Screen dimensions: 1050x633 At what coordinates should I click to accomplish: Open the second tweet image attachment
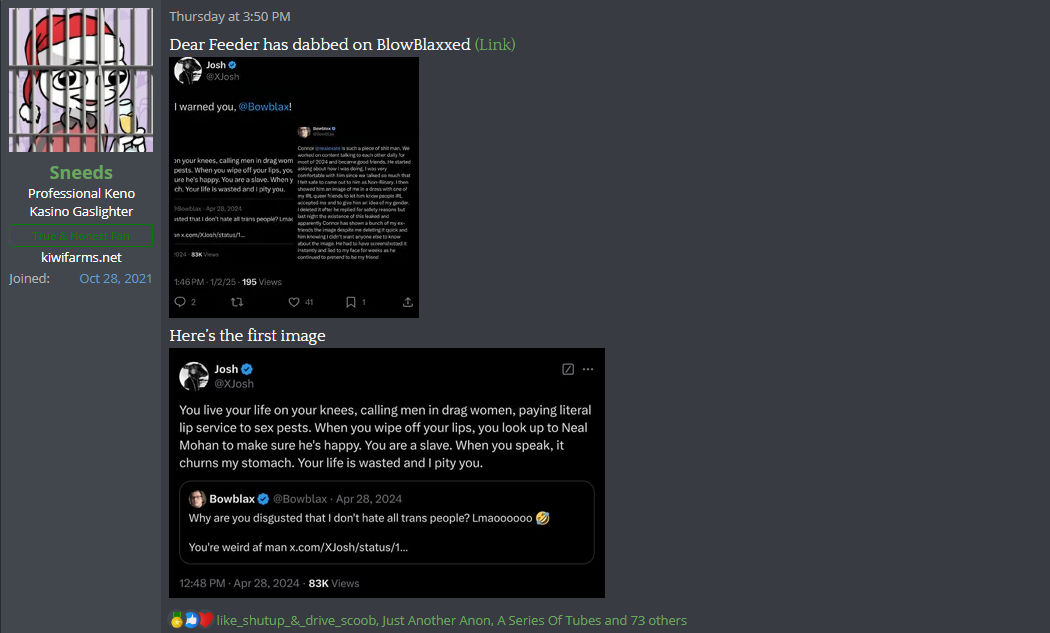387,473
